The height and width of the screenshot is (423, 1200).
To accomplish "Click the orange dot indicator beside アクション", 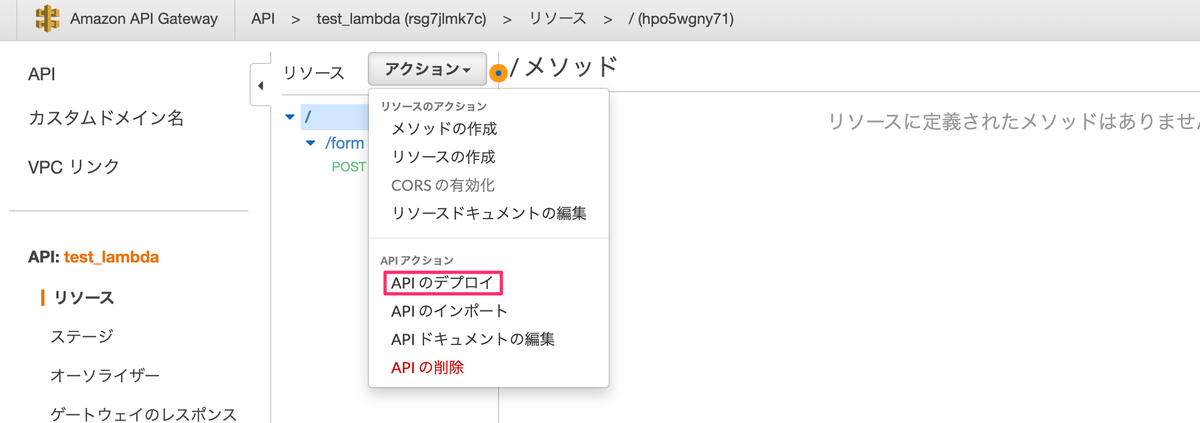I will pyautogui.click(x=499, y=73).
